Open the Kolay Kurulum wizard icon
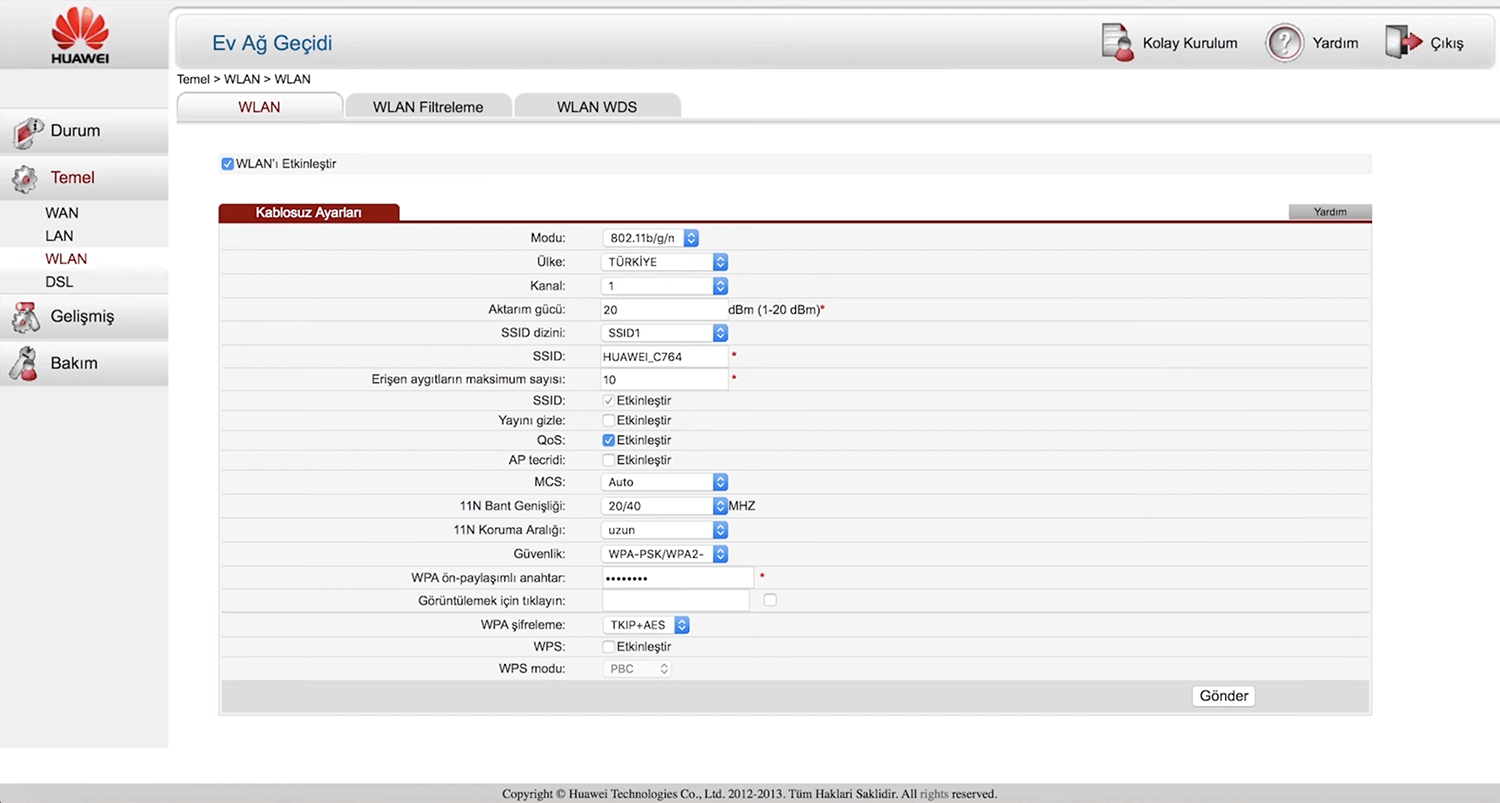Viewport: 1500px width, 803px height. 1117,43
